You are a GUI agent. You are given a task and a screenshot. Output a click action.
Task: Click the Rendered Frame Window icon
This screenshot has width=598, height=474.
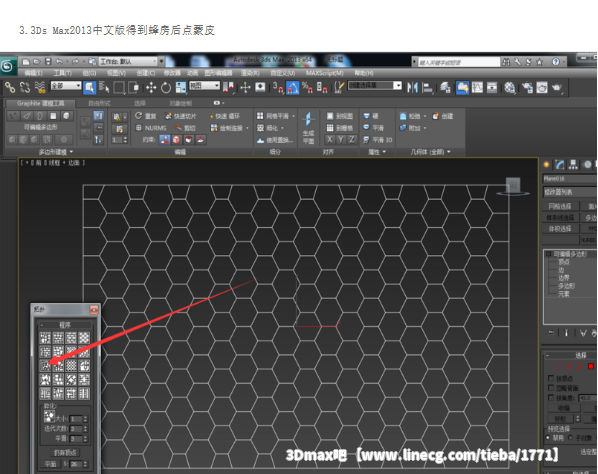[x=542, y=88]
